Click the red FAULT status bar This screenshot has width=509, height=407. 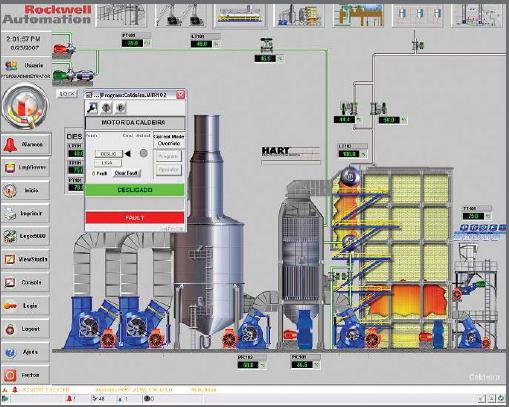point(135,218)
